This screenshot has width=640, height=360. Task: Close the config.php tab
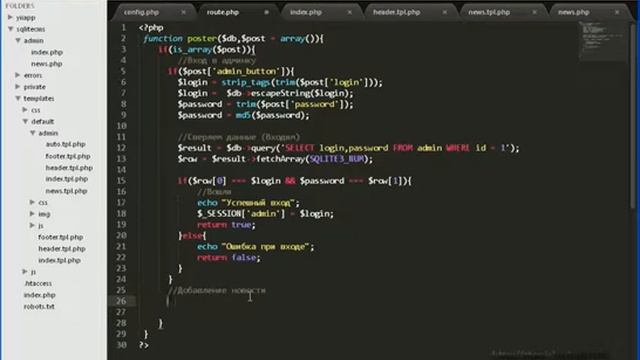tap(184, 12)
